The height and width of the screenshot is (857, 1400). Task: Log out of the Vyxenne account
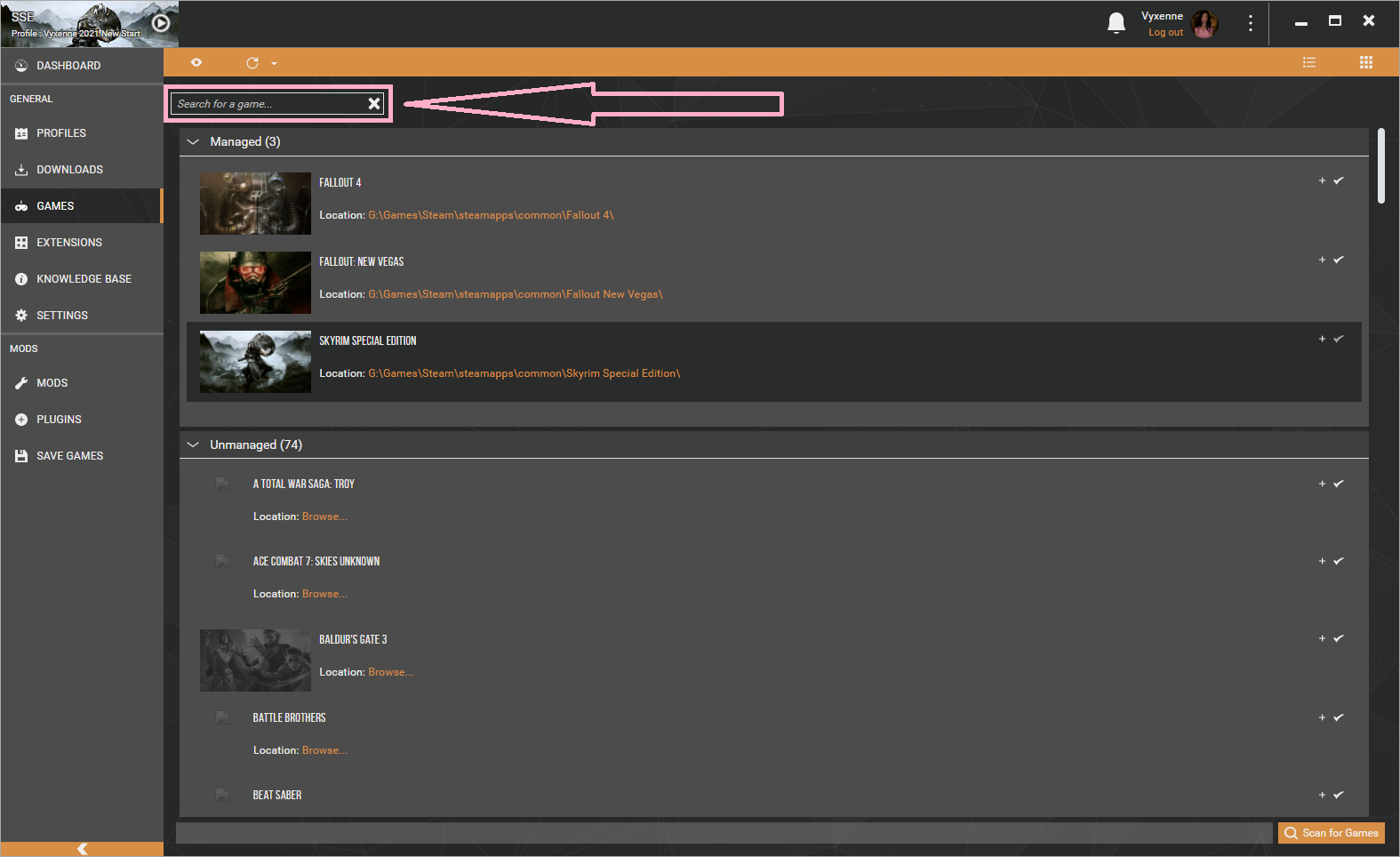(1165, 33)
